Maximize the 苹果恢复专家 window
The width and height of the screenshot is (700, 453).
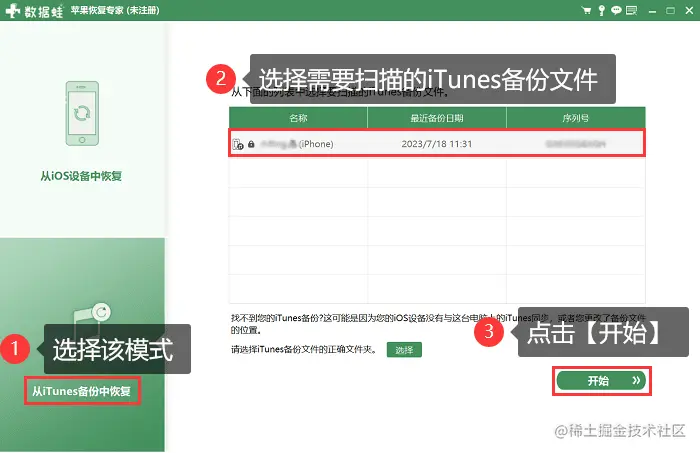(x=670, y=10)
